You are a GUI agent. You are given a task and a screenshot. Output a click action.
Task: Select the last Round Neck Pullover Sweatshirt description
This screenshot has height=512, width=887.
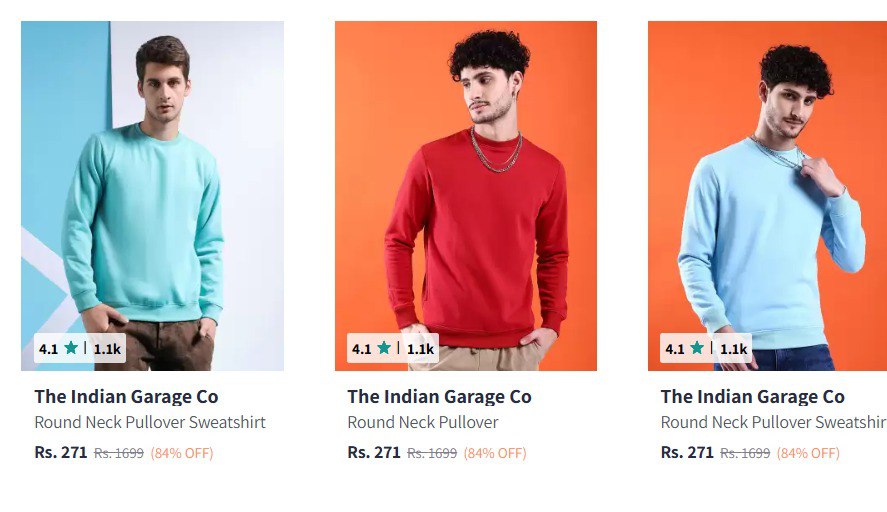coord(773,423)
